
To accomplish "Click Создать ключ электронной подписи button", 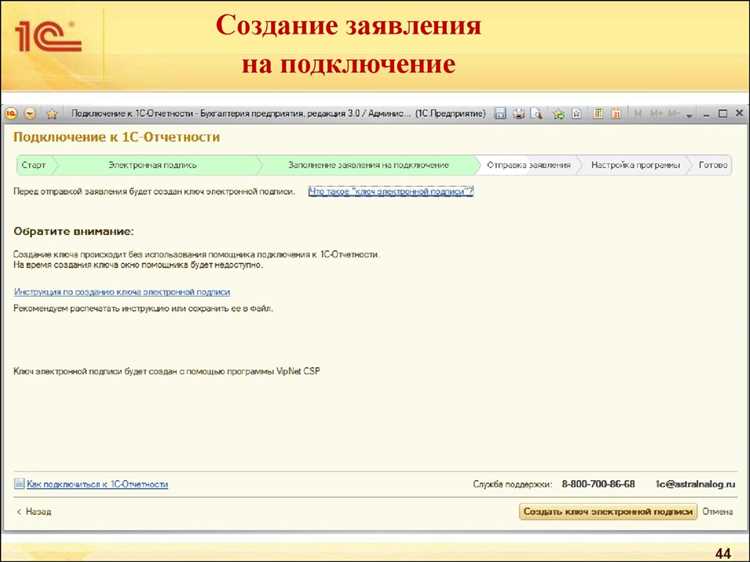I will pyautogui.click(x=608, y=512).
